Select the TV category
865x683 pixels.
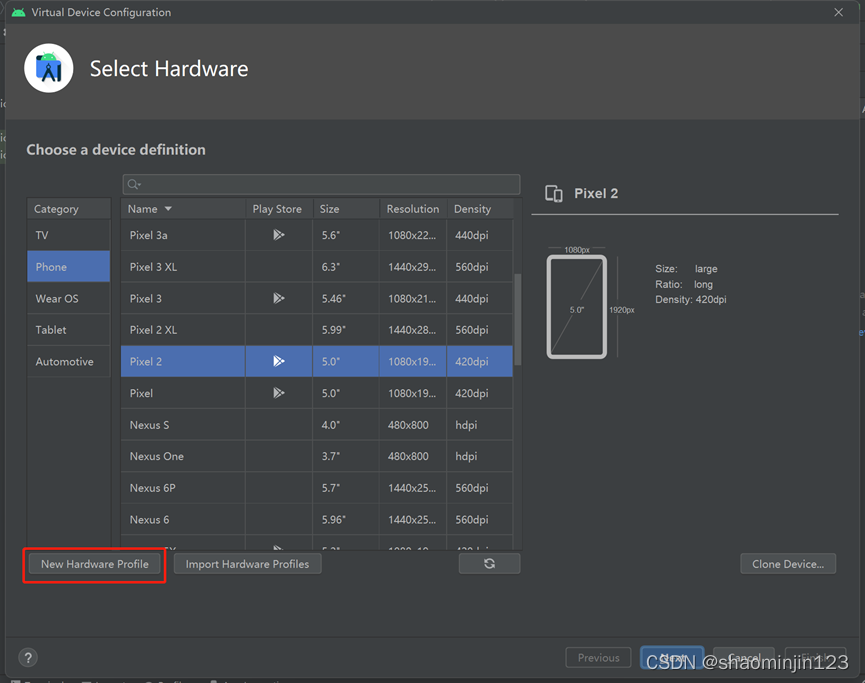click(69, 235)
